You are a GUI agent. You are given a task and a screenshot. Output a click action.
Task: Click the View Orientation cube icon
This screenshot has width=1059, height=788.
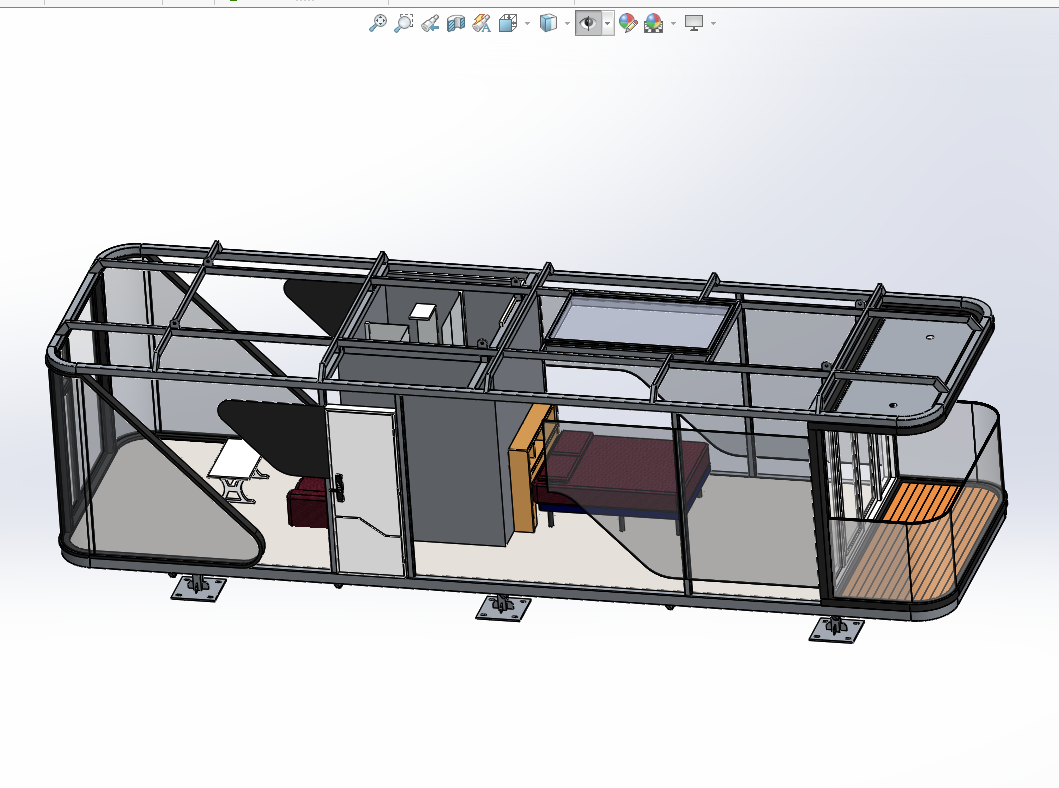[507, 24]
